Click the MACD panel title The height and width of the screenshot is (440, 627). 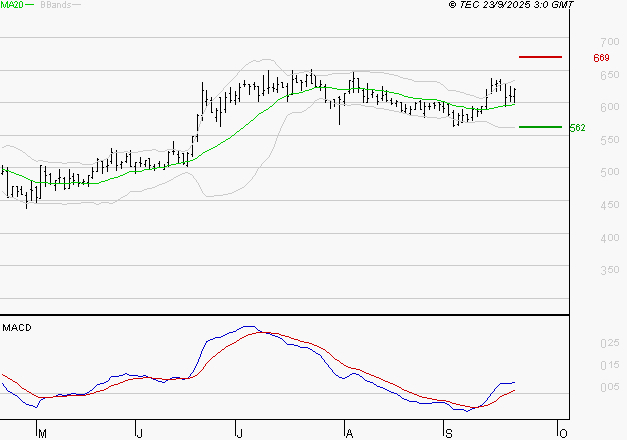[x=17, y=328]
